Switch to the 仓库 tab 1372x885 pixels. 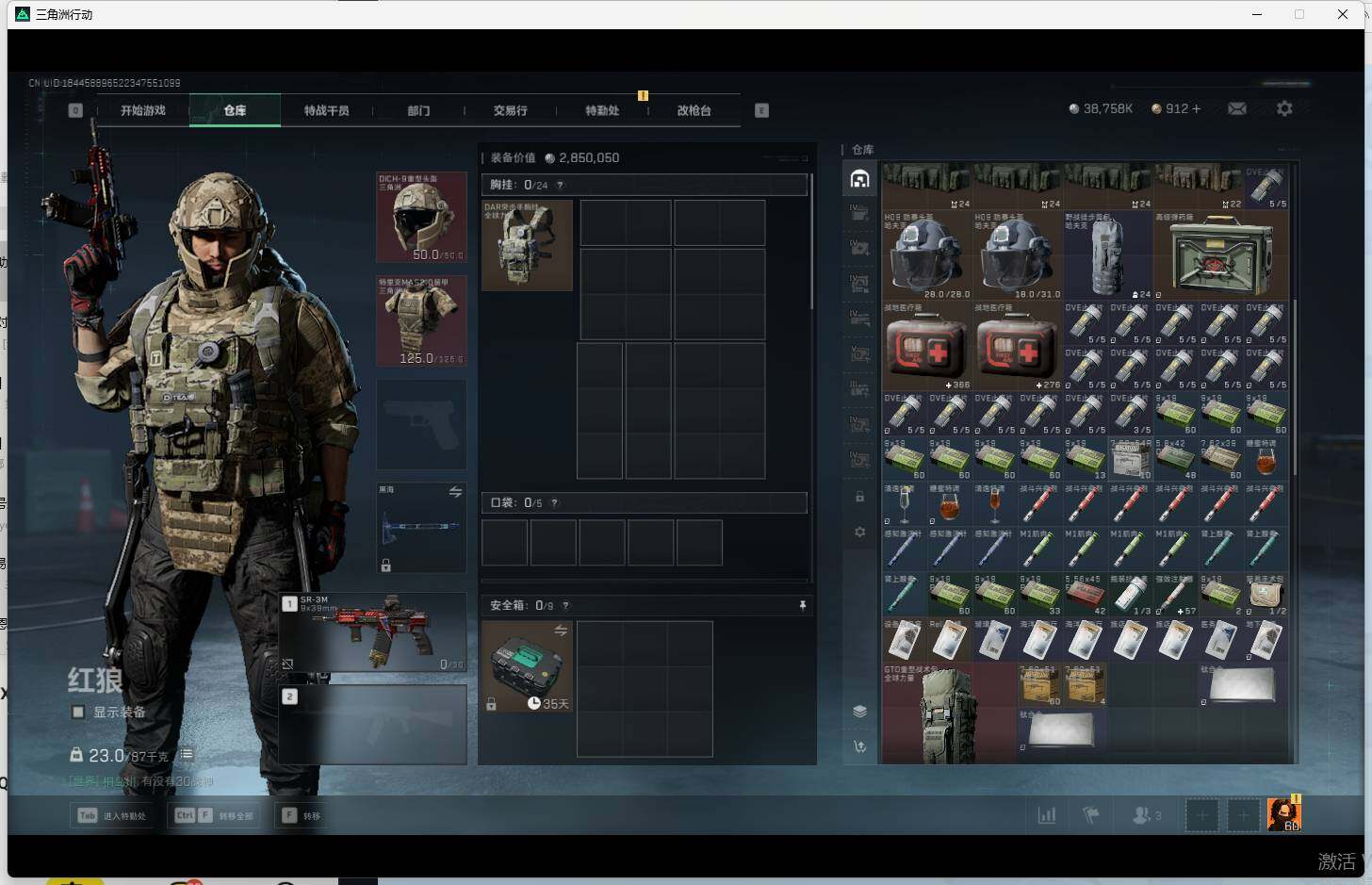click(235, 110)
